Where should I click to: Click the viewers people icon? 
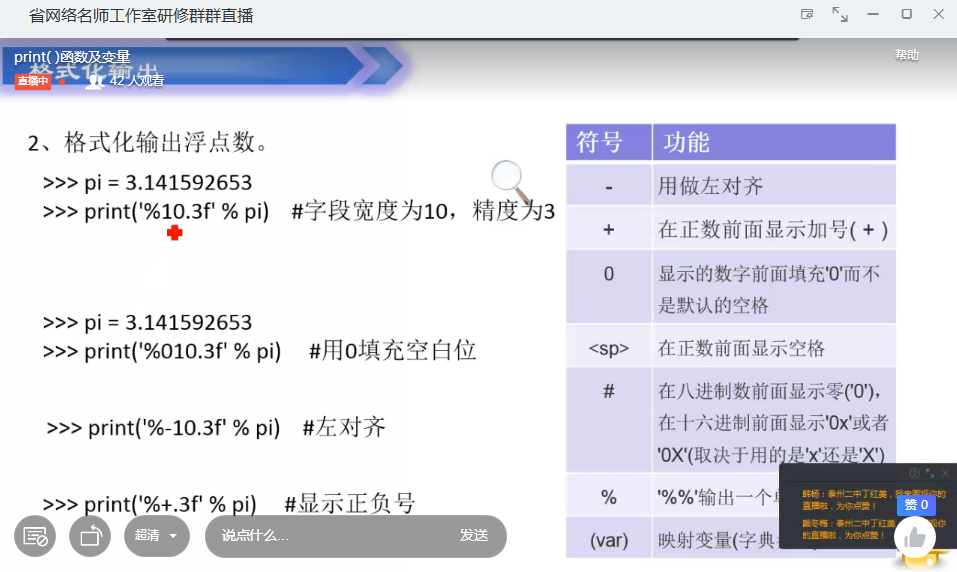95,81
